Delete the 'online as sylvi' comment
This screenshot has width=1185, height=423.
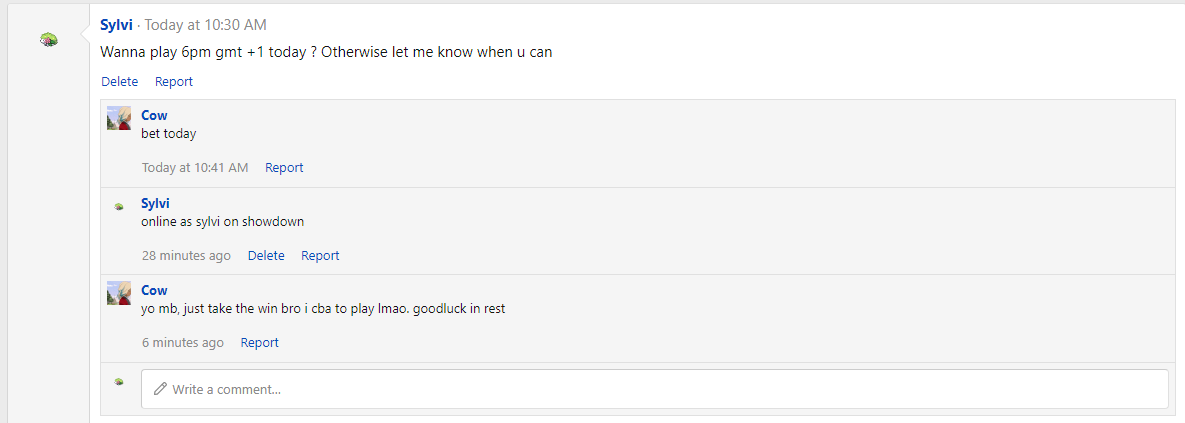[266, 255]
